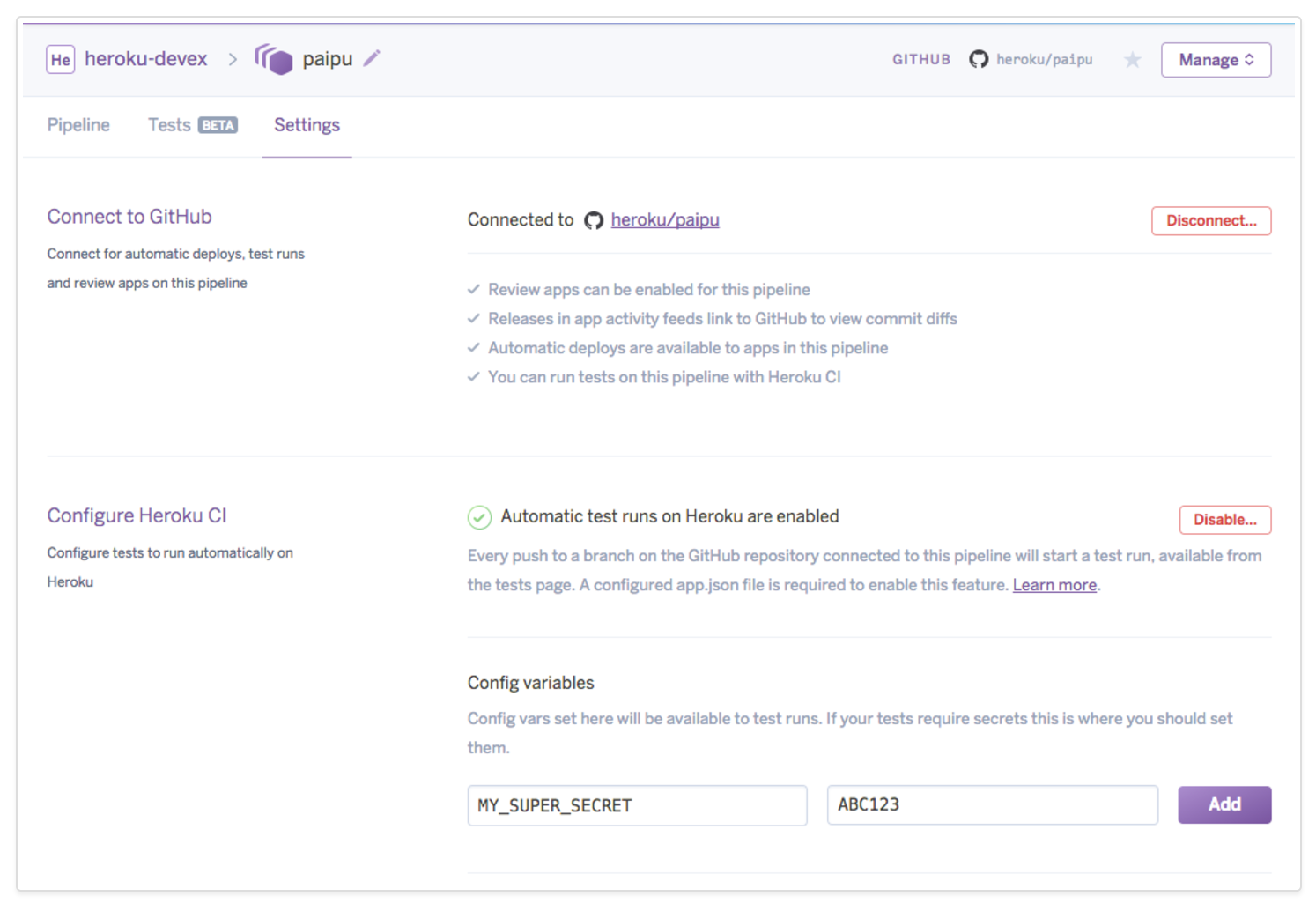
Task: Click MY_SUPER_SECRET key input field
Action: 637,805
